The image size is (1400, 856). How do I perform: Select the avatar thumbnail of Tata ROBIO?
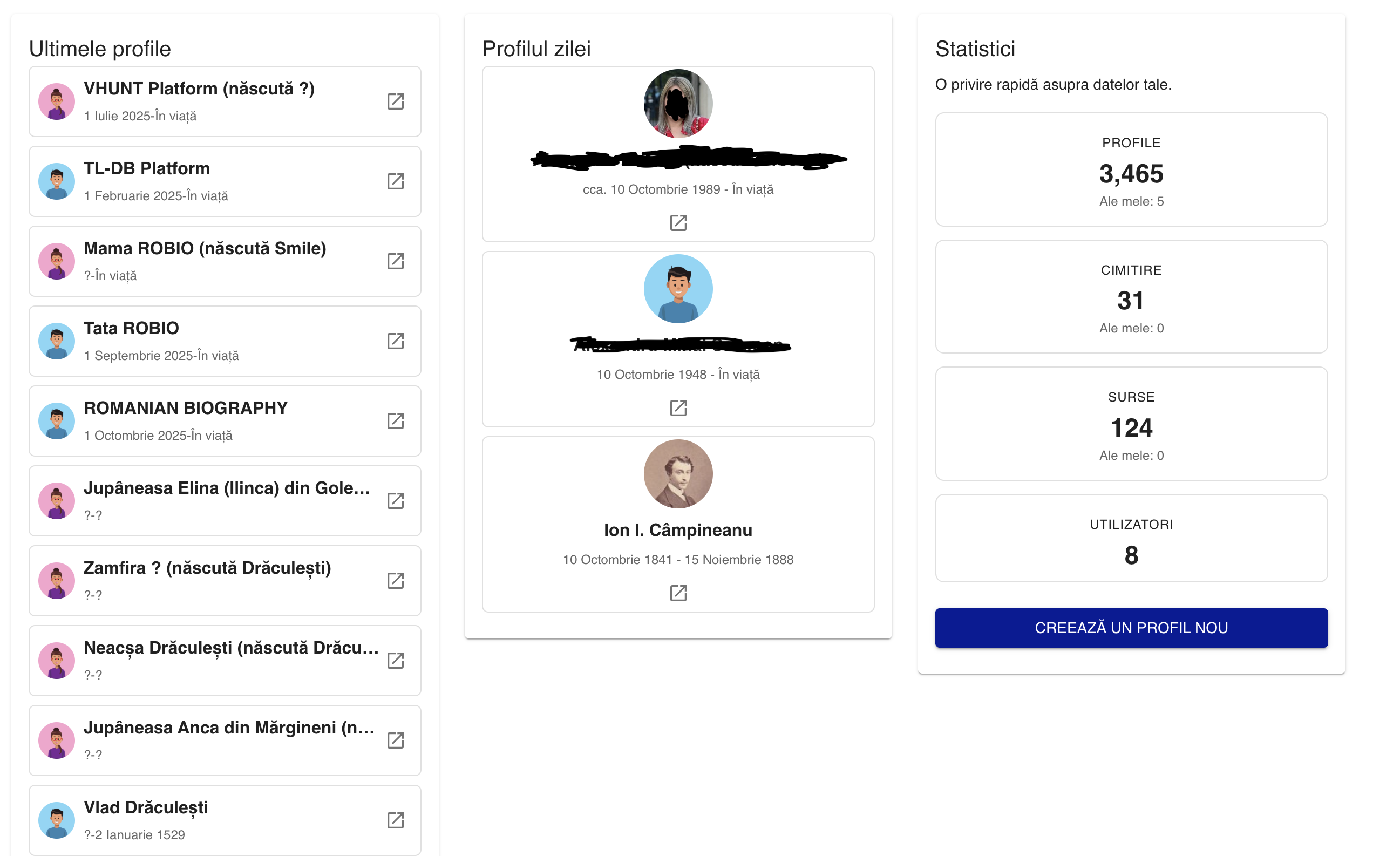(56, 341)
